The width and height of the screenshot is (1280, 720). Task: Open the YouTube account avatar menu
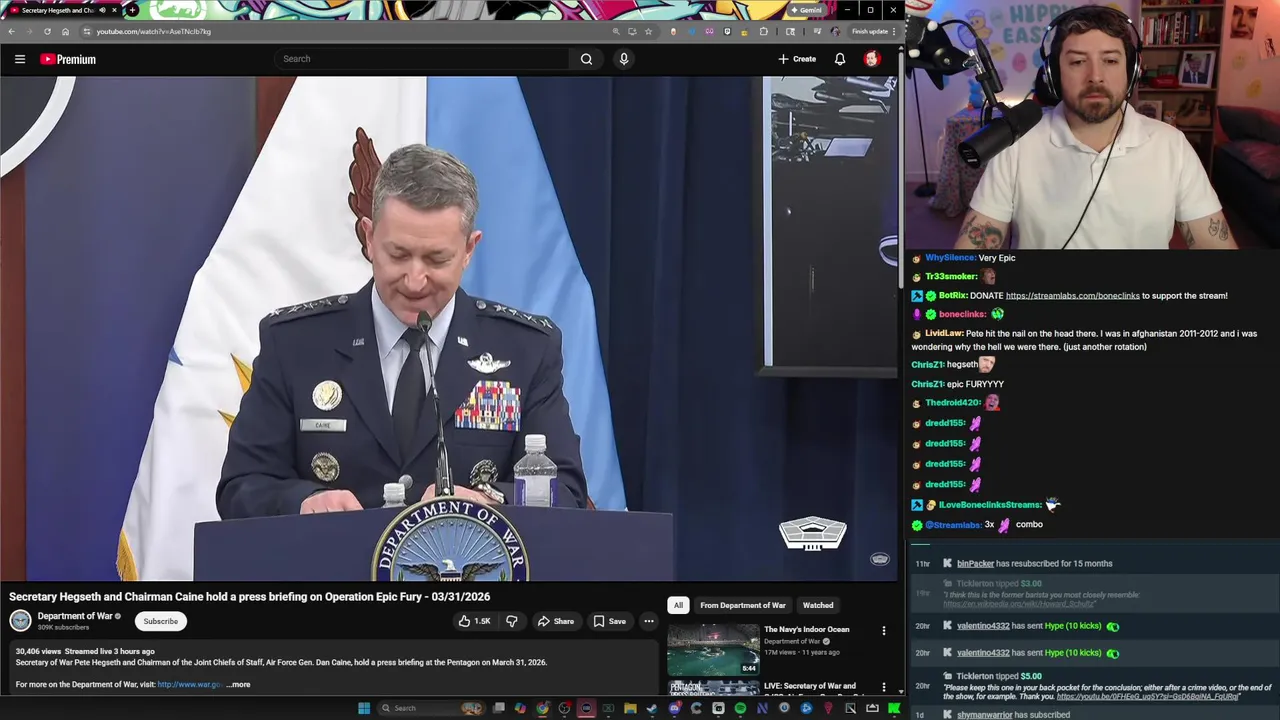[x=872, y=59]
